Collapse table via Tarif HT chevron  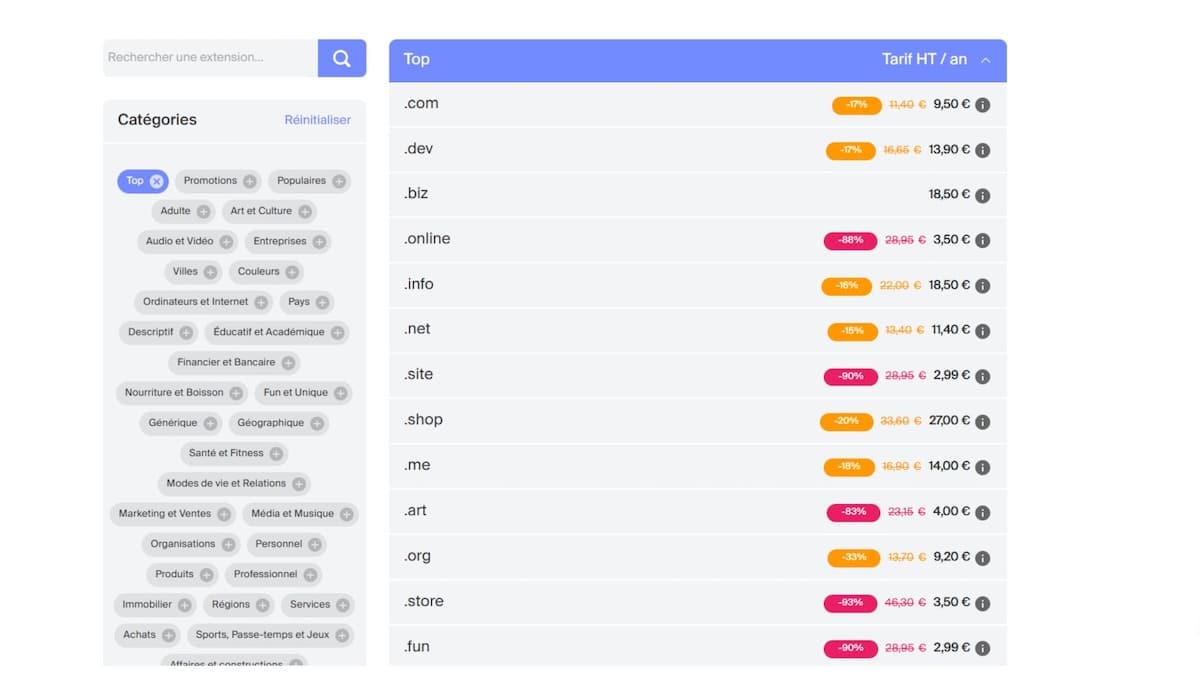point(986,60)
